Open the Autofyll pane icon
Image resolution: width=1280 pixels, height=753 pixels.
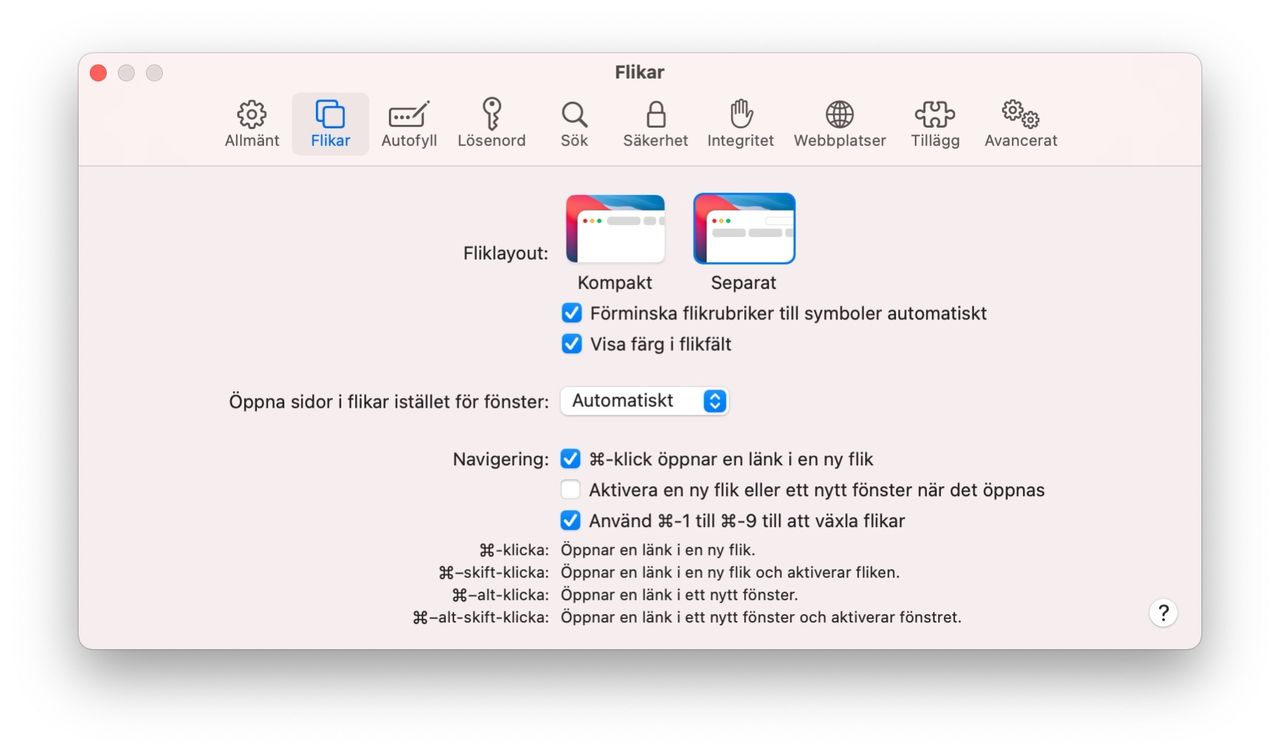(x=409, y=124)
